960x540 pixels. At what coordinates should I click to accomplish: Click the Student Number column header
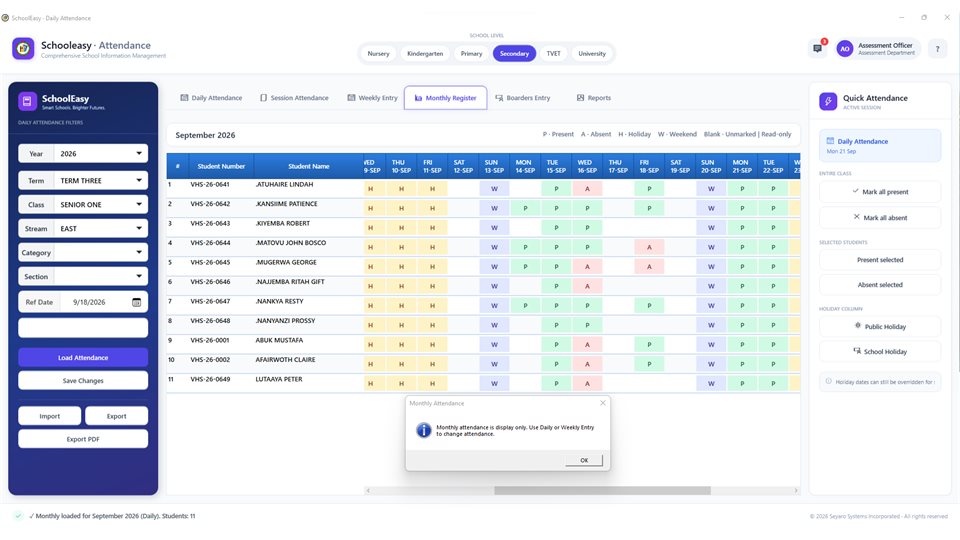[221, 166]
